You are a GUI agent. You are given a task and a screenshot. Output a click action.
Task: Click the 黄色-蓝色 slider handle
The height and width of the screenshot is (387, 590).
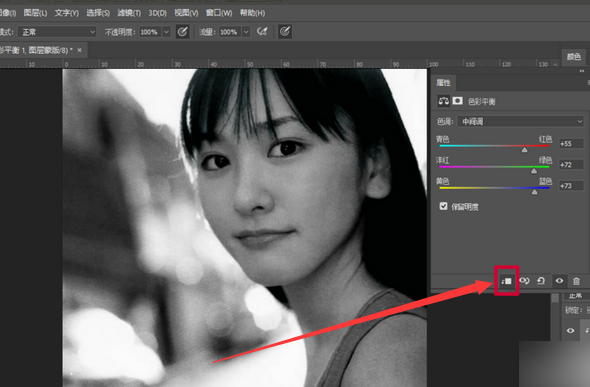coord(534,192)
